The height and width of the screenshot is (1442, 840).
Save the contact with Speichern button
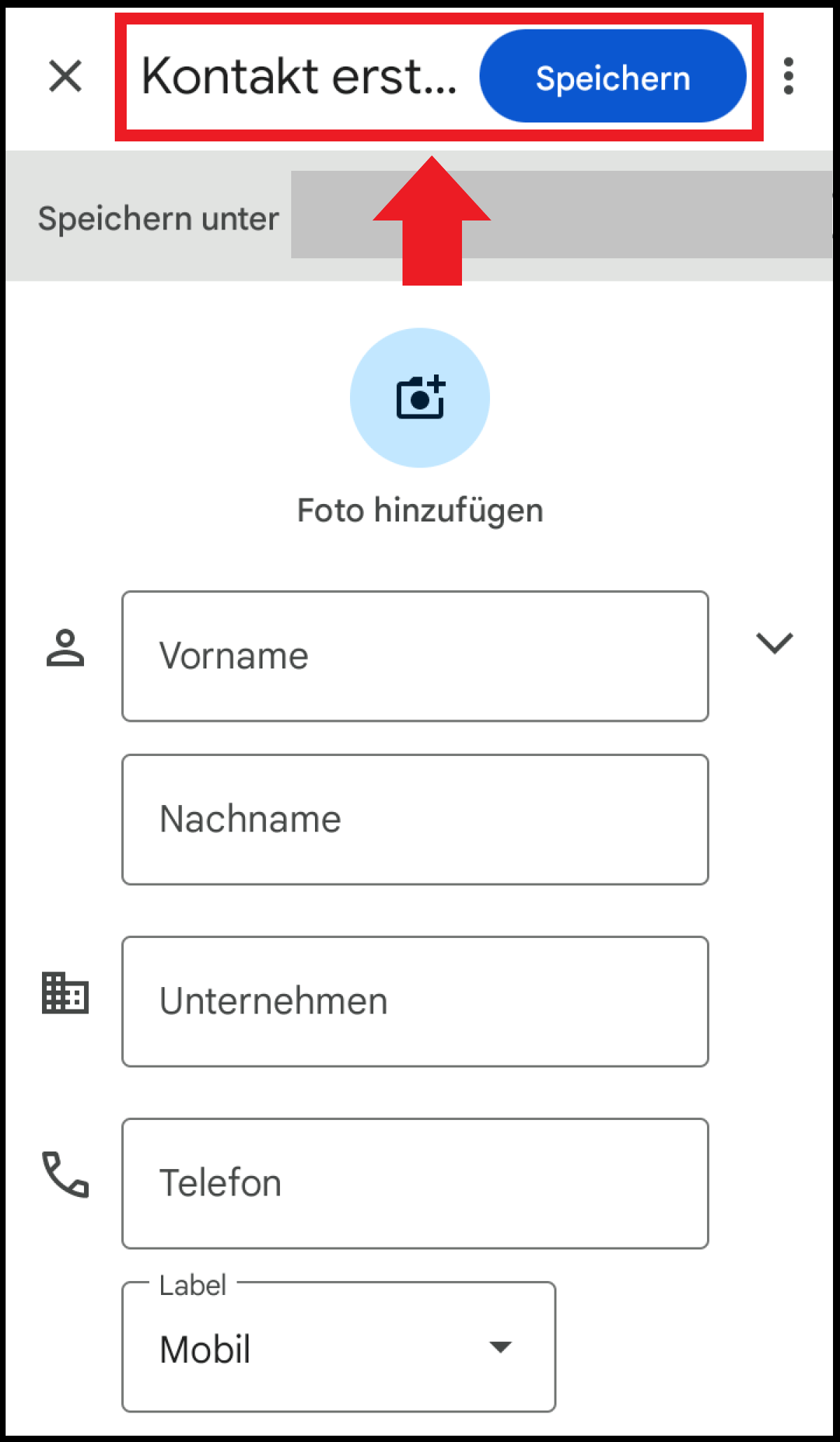tap(612, 76)
